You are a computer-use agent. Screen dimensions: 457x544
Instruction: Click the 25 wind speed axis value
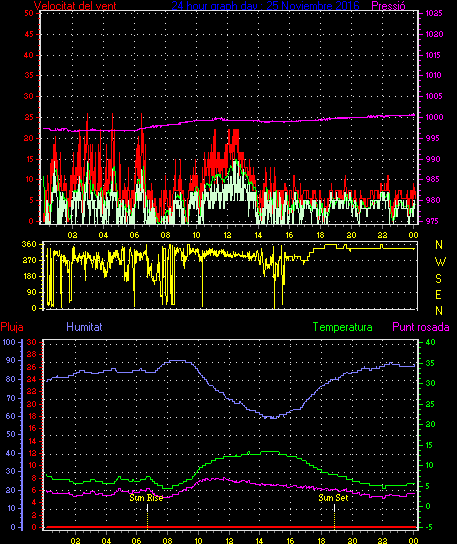pyautogui.click(x=29, y=117)
